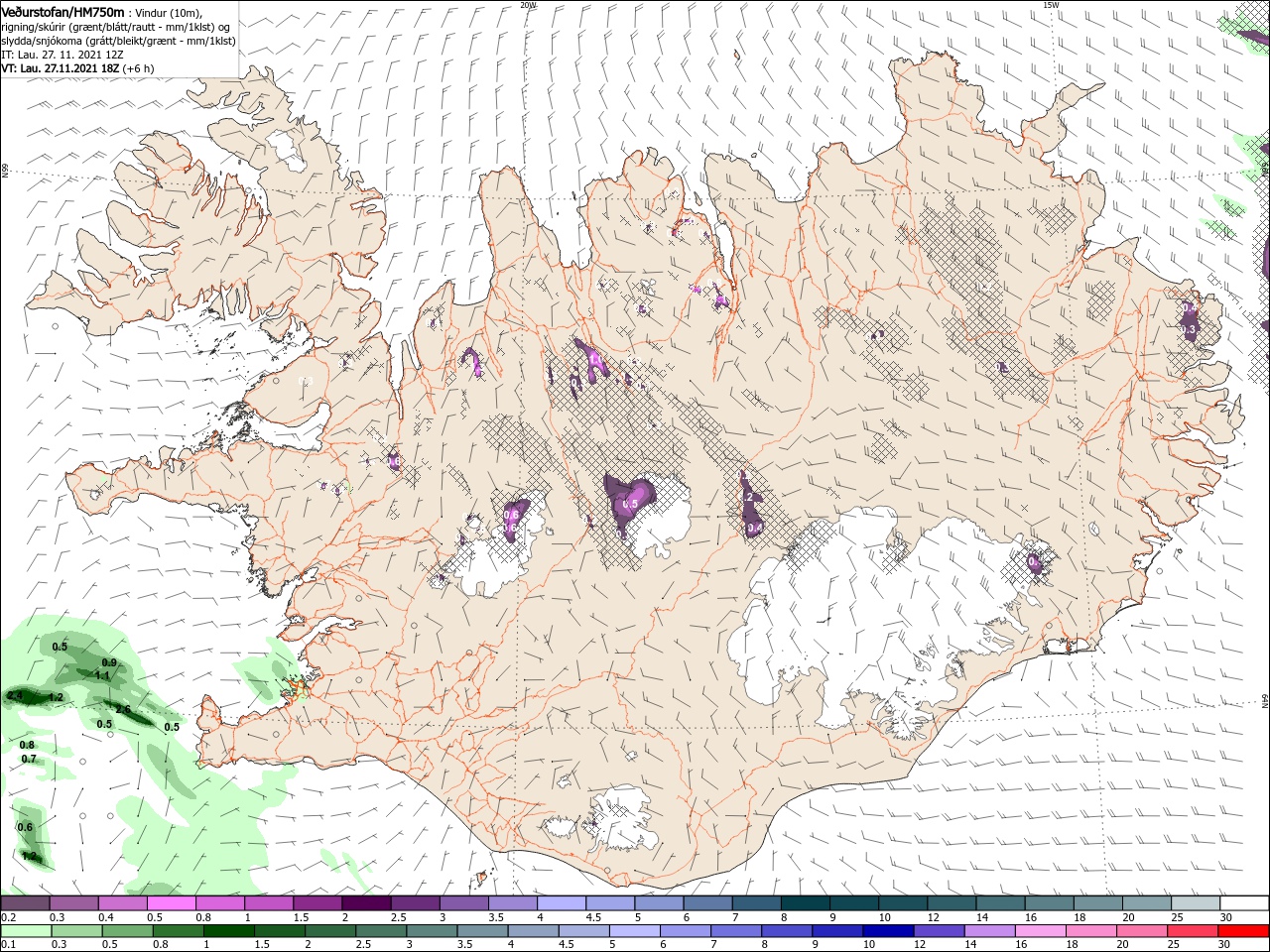Choose the bottom-row swatch labeled 1.5
Image resolution: width=1270 pixels, height=952 pixels.
pyautogui.click(x=280, y=931)
